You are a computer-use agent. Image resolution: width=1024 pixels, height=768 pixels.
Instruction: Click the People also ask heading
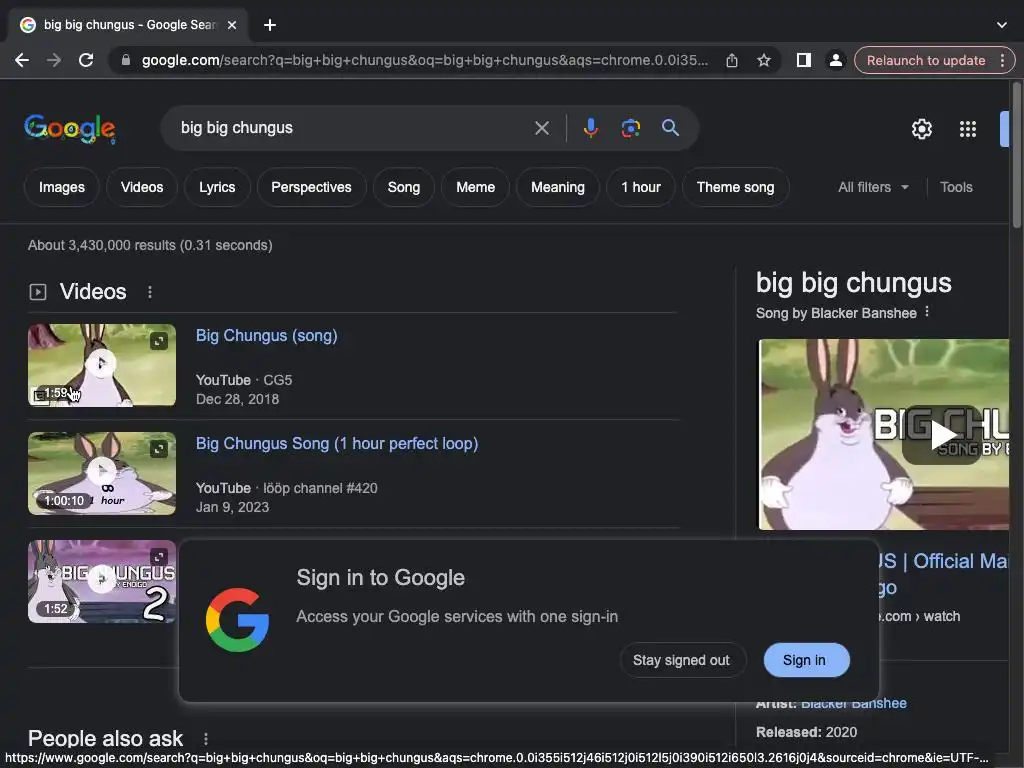tap(105, 739)
